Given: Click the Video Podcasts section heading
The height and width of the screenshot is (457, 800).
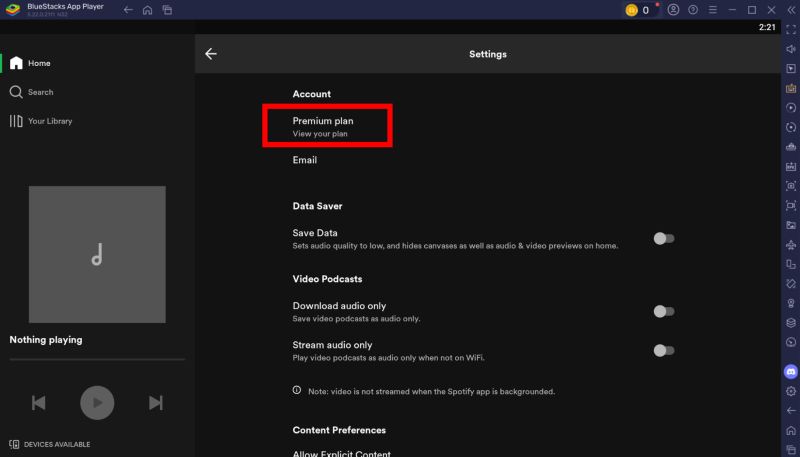Looking at the screenshot, I should click(x=328, y=279).
